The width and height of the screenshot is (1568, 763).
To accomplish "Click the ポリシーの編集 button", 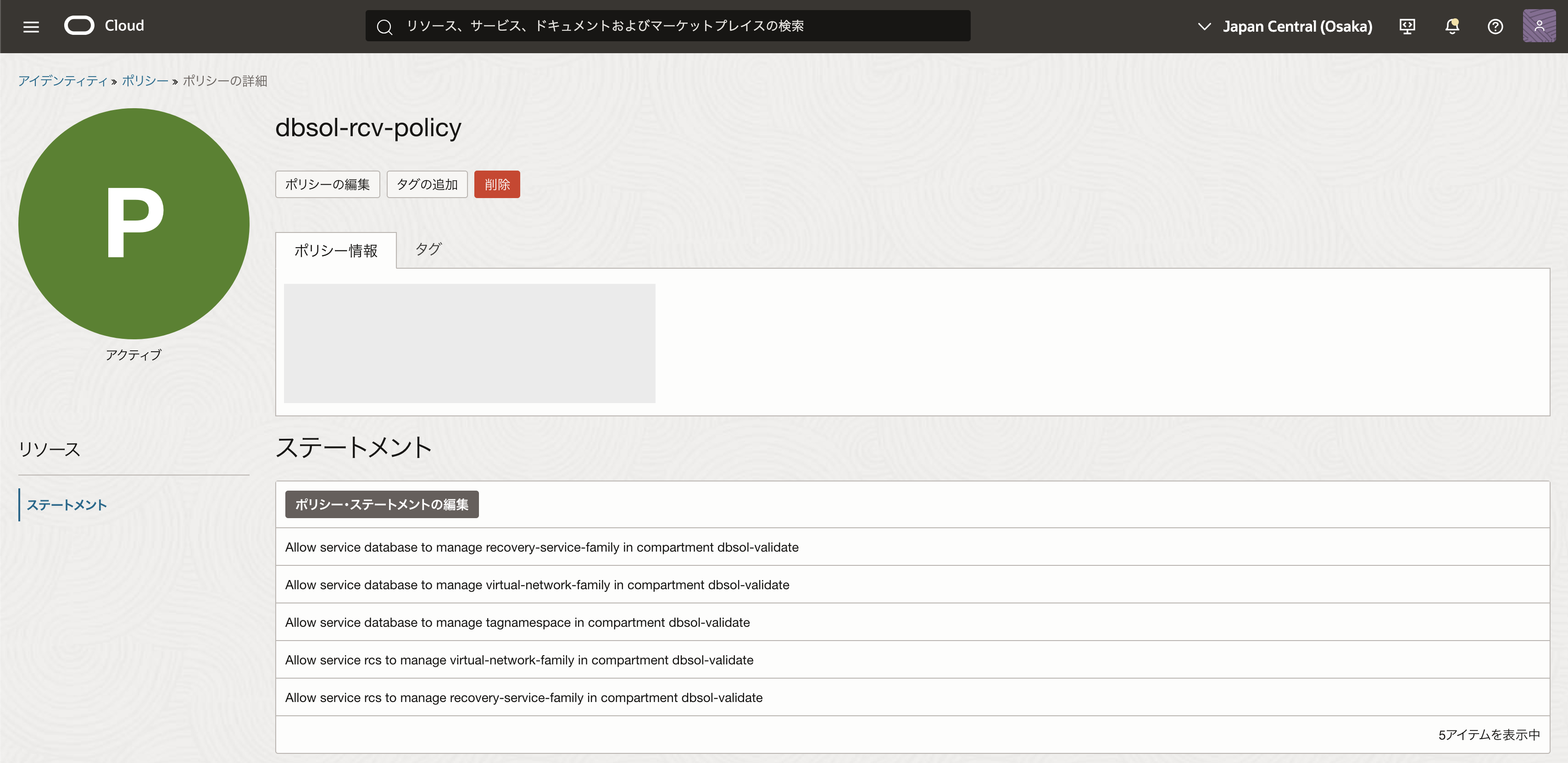I will point(327,184).
